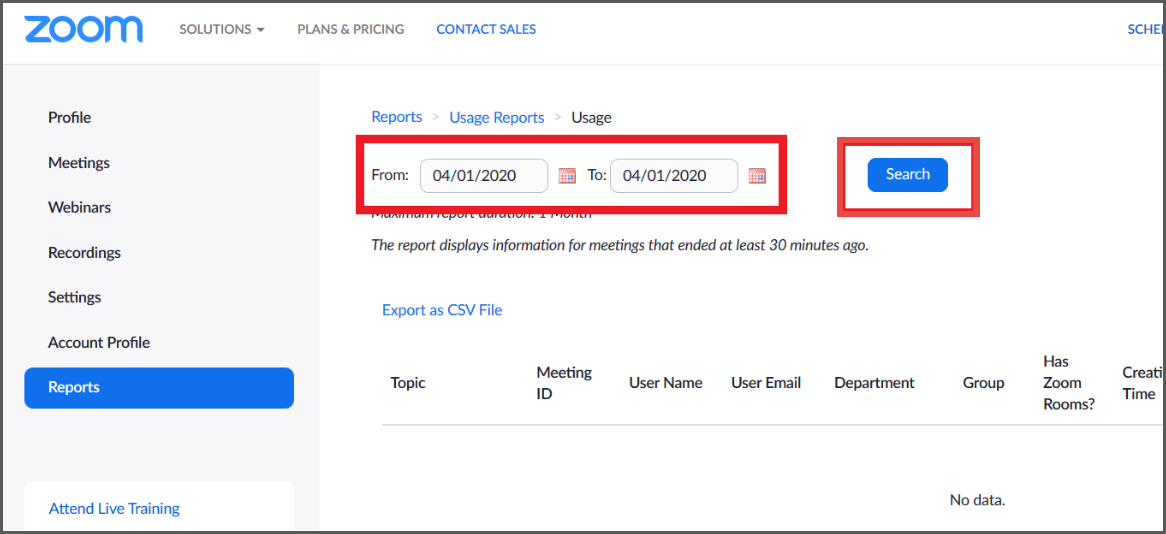
Task: Click the From date input field
Action: 483,176
